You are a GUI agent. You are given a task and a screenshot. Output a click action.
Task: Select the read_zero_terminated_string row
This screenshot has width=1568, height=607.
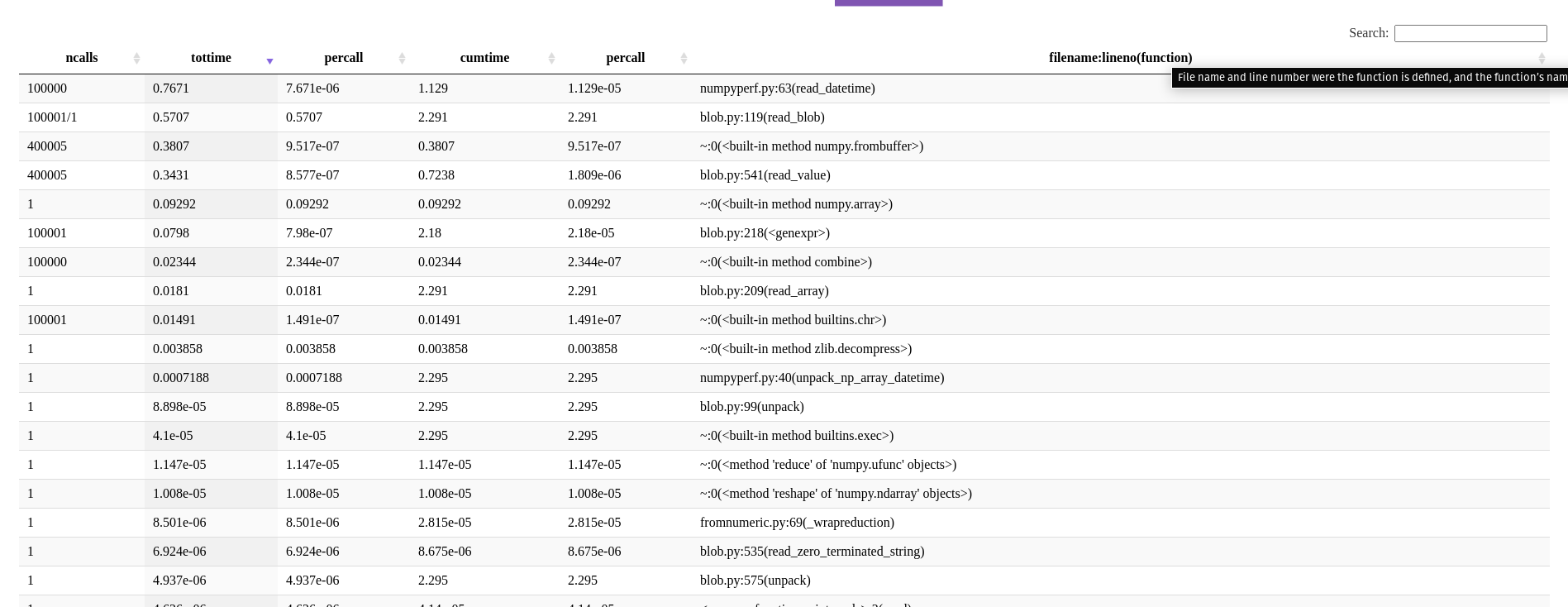pyautogui.click(x=784, y=552)
